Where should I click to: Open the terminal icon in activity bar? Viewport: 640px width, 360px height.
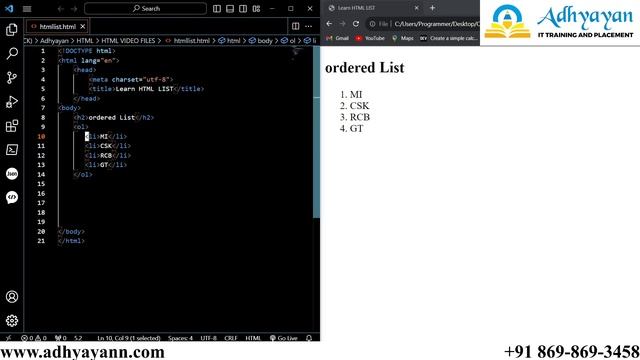(12, 150)
